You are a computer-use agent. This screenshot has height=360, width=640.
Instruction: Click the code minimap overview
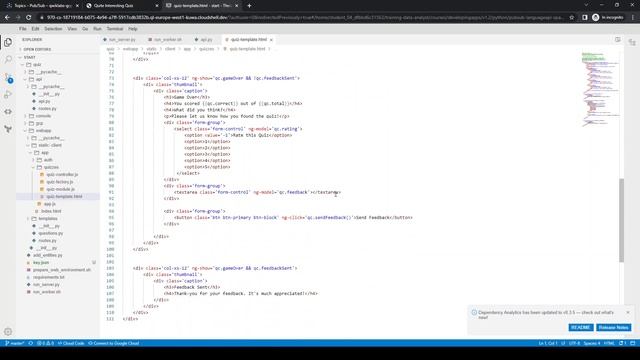coord(600,89)
